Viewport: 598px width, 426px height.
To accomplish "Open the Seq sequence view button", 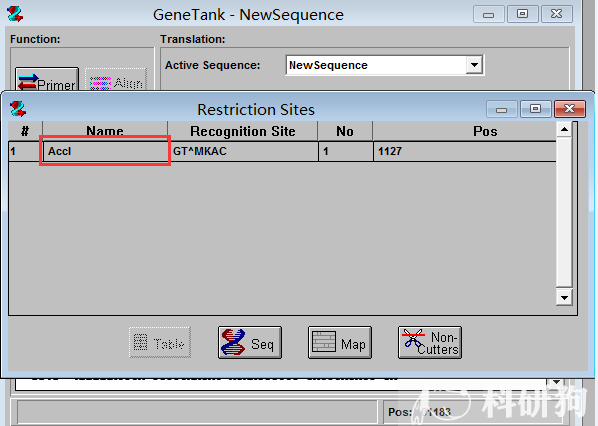I will tap(250, 342).
